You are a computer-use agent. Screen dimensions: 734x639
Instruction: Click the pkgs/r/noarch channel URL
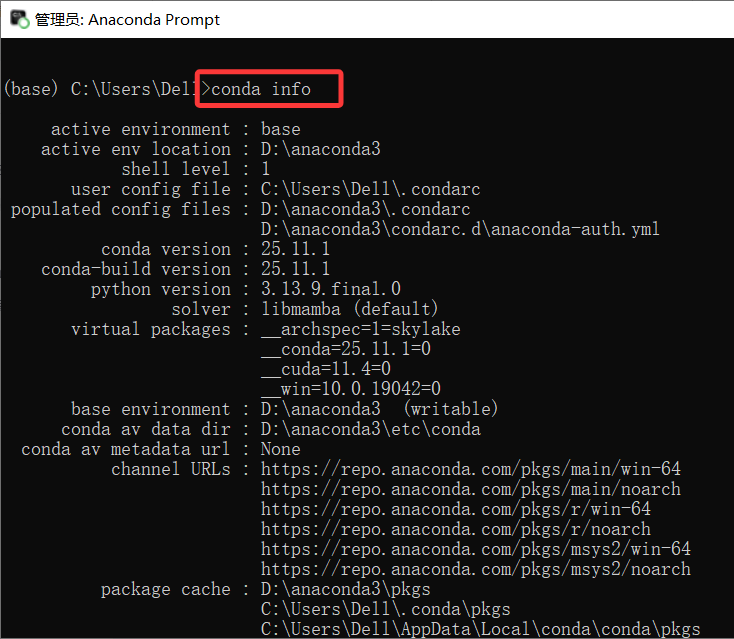tap(455, 529)
